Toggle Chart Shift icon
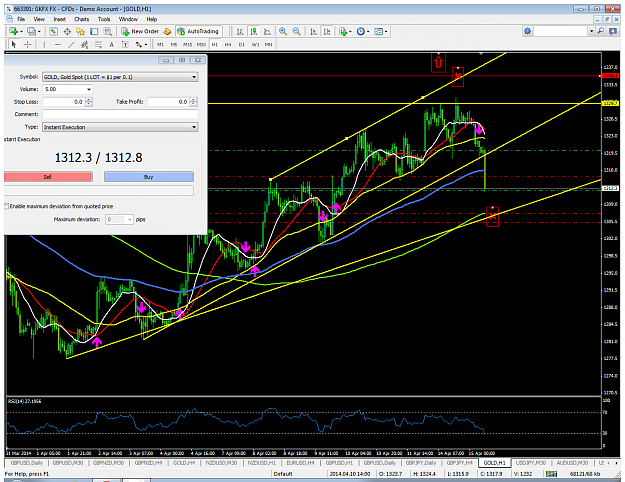The width and height of the screenshot is (625, 482). tap(327, 31)
